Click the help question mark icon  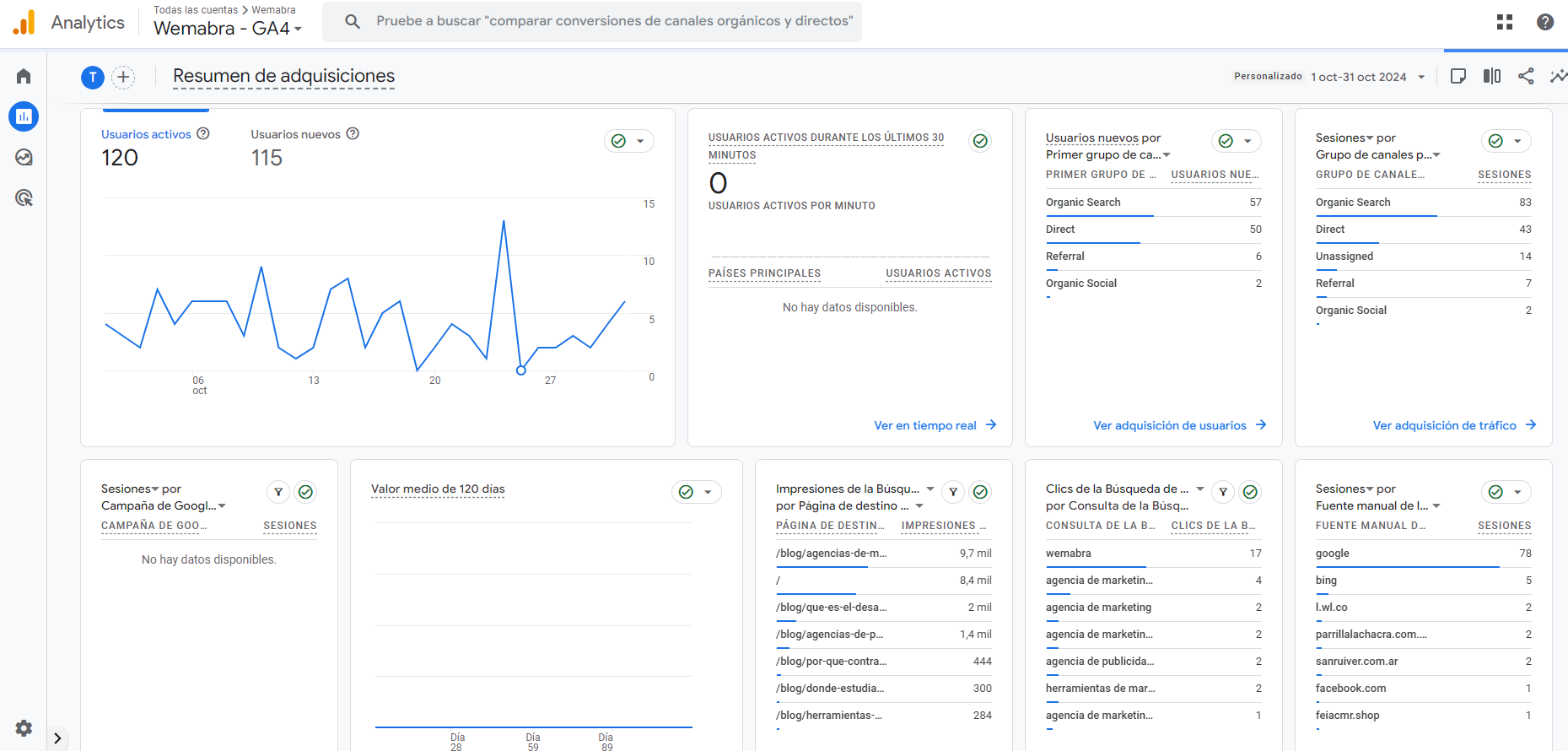1545,22
